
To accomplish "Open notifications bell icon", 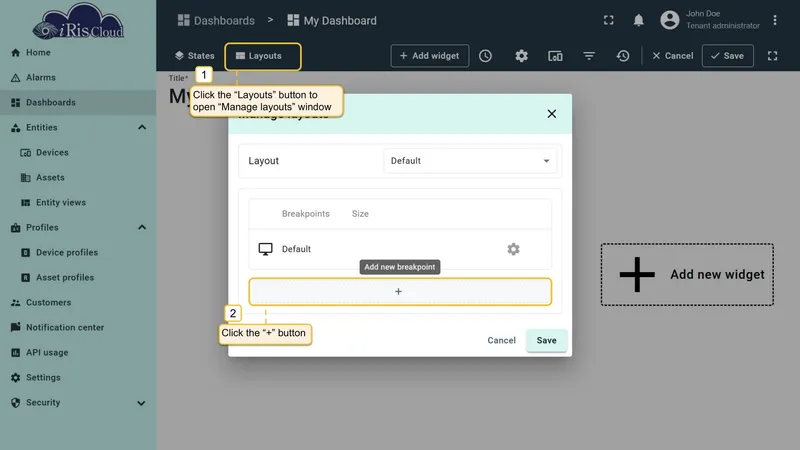I will [x=638, y=20].
